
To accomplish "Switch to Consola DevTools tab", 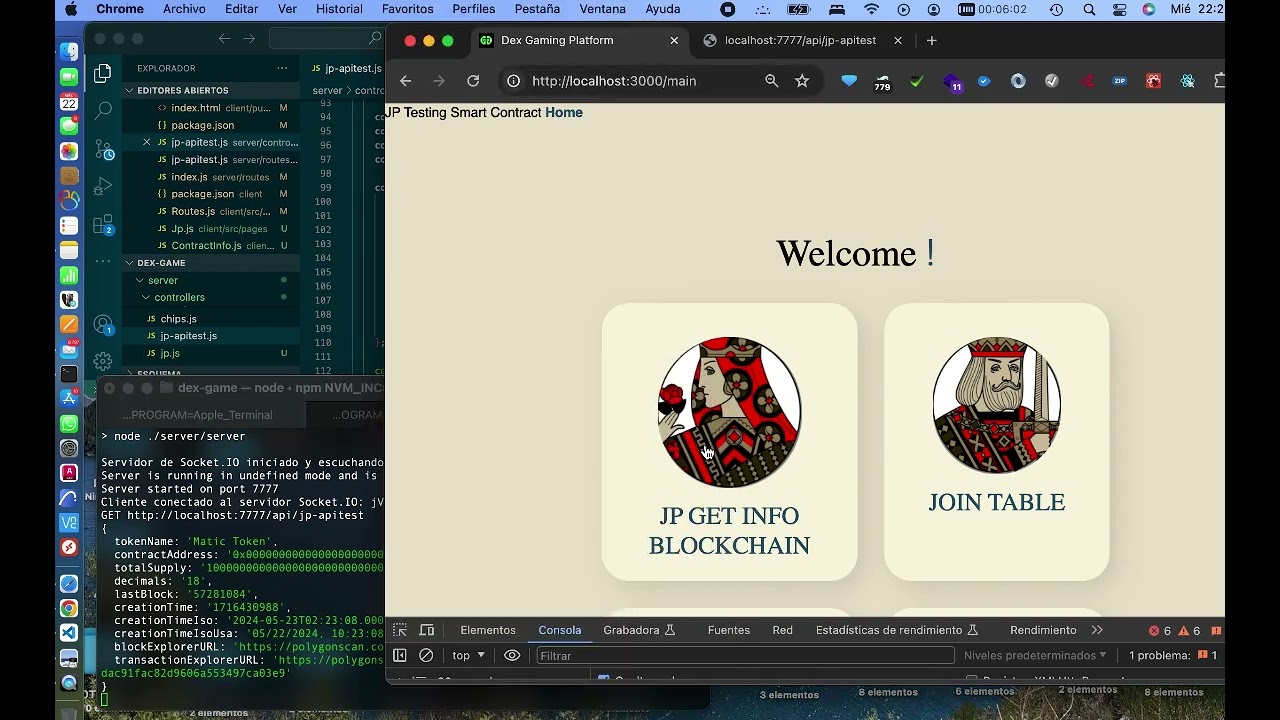I will click(x=560, y=630).
